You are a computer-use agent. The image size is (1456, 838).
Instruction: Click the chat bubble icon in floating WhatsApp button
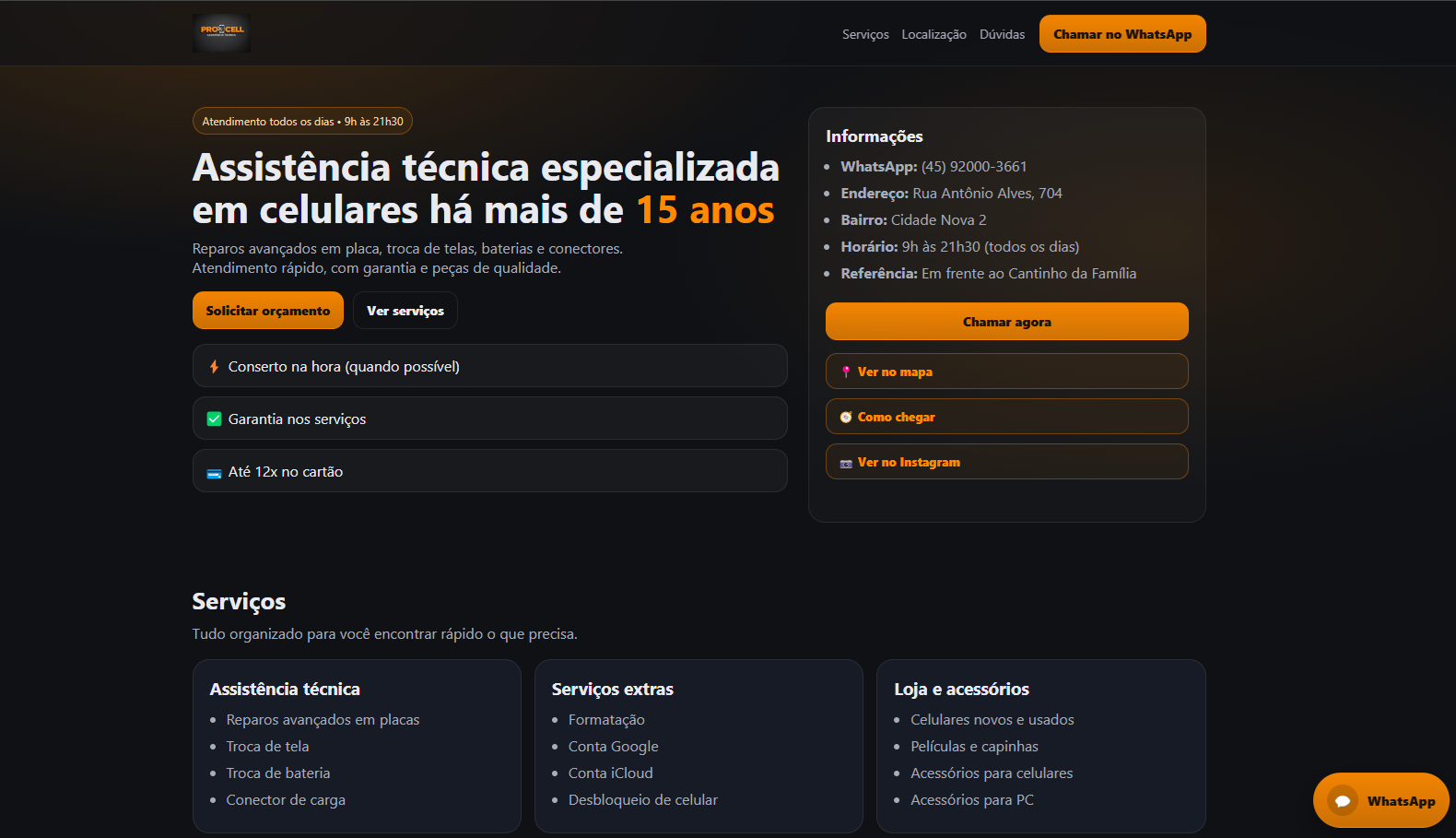pyautogui.click(x=1343, y=801)
